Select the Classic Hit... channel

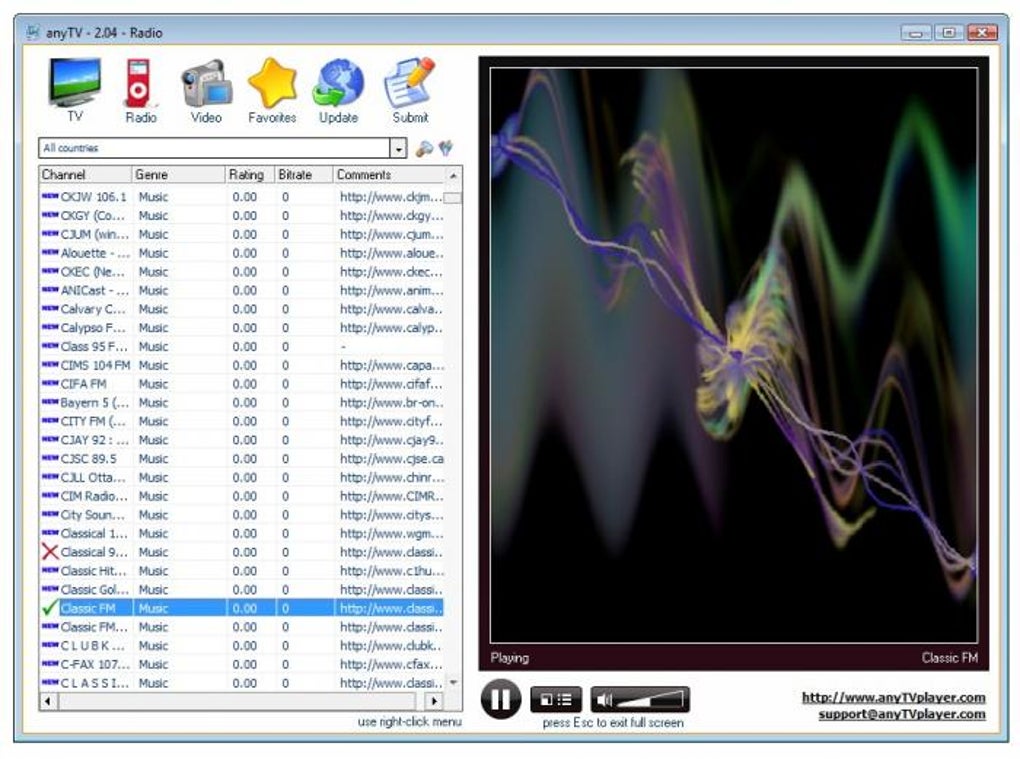coord(242,571)
